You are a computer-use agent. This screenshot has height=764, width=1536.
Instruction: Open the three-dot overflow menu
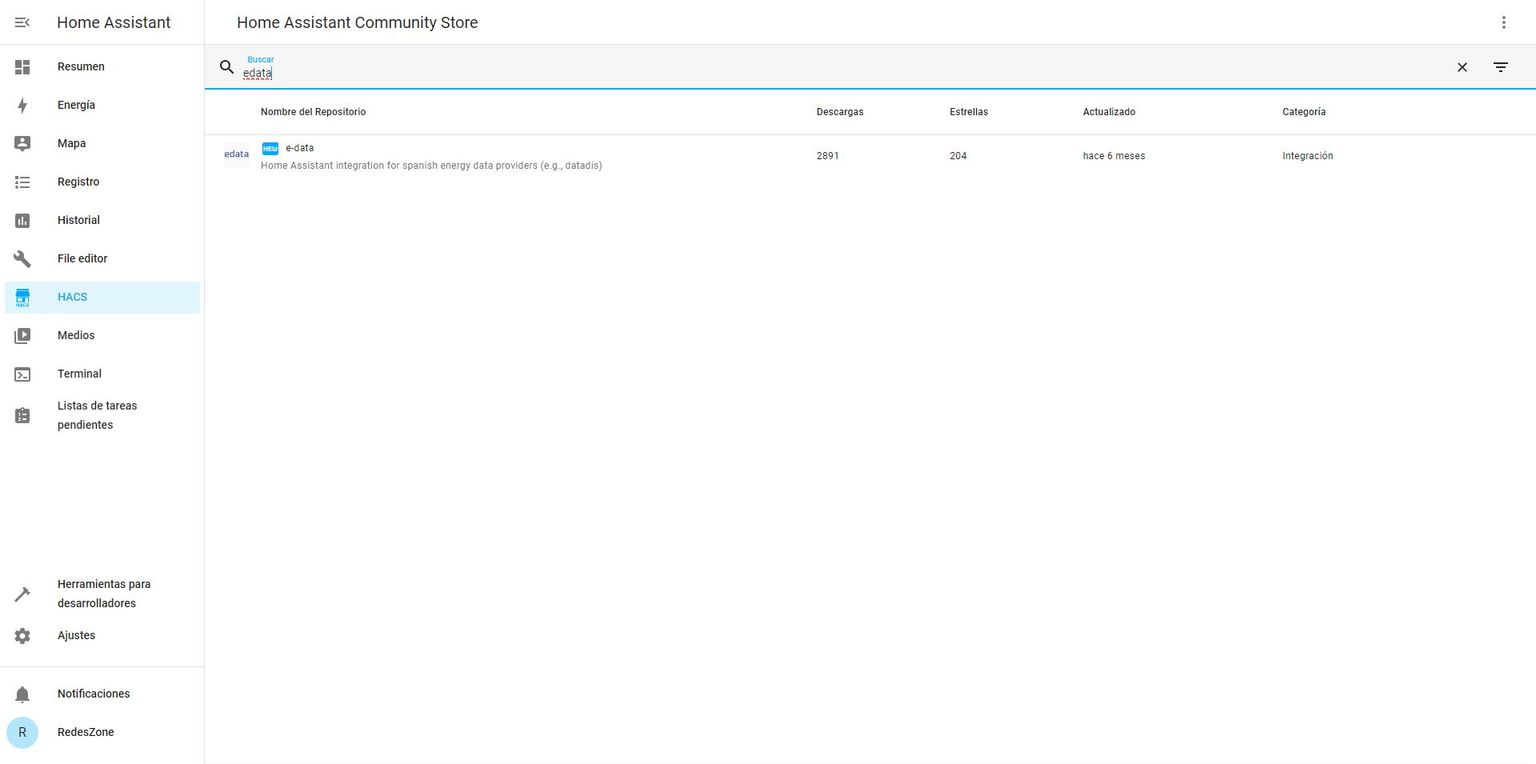1503,22
